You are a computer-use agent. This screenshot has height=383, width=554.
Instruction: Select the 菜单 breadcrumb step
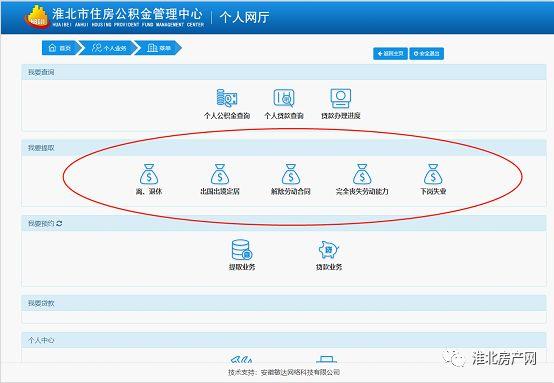159,48
